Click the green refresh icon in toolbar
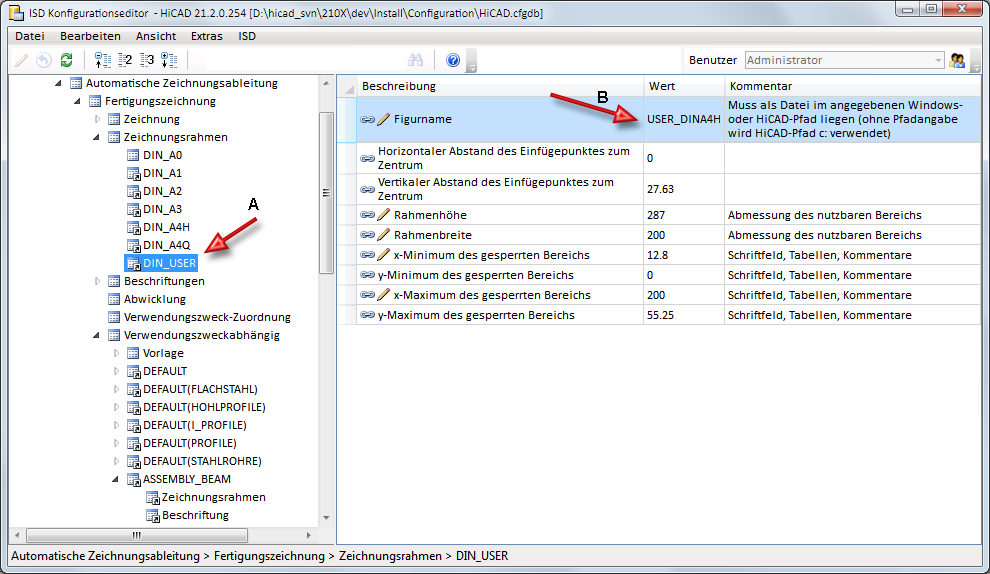Screen dimensions: 990x574 click(66, 60)
